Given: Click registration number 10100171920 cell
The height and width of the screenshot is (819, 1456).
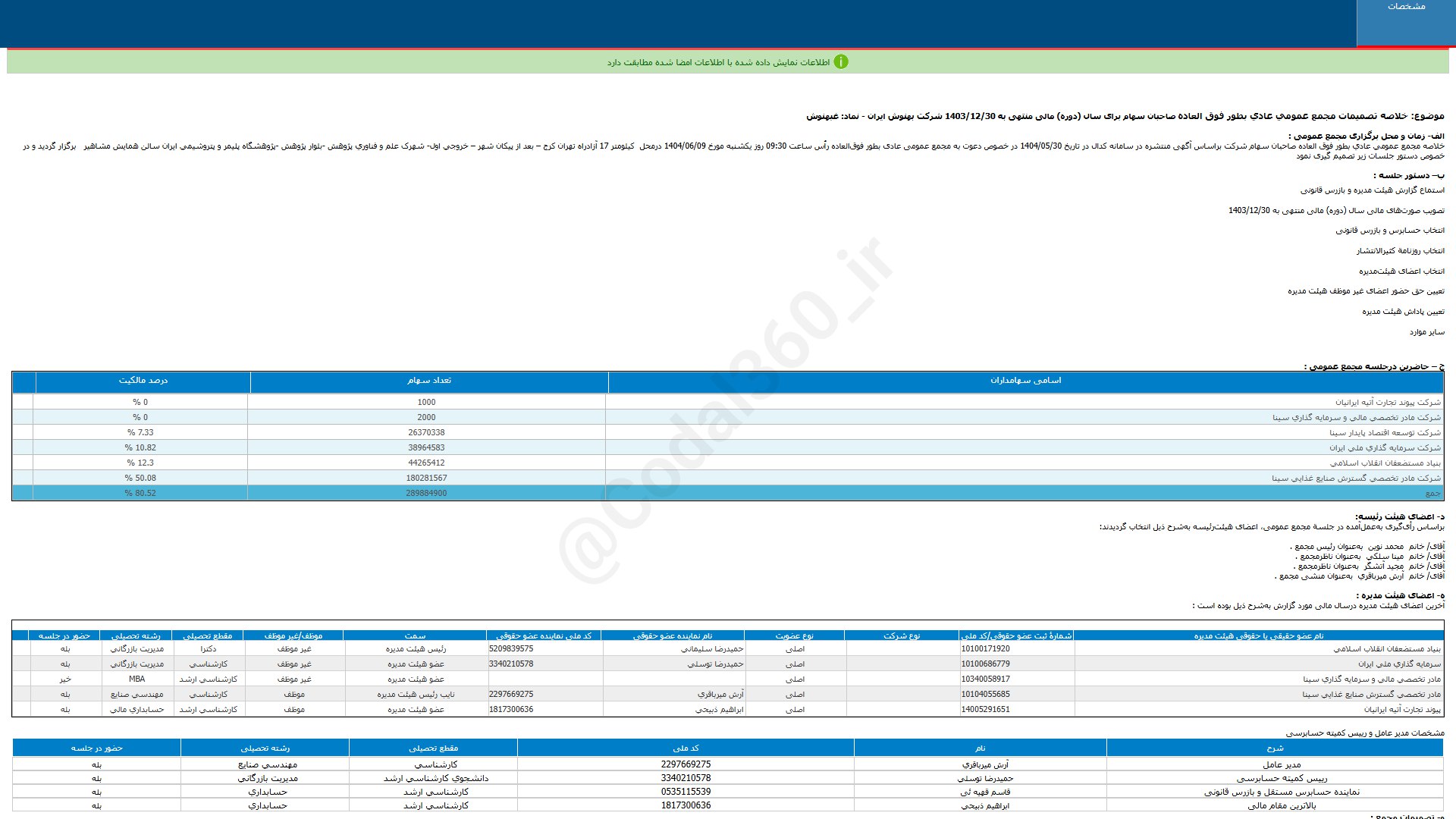Looking at the screenshot, I should tap(985, 649).
